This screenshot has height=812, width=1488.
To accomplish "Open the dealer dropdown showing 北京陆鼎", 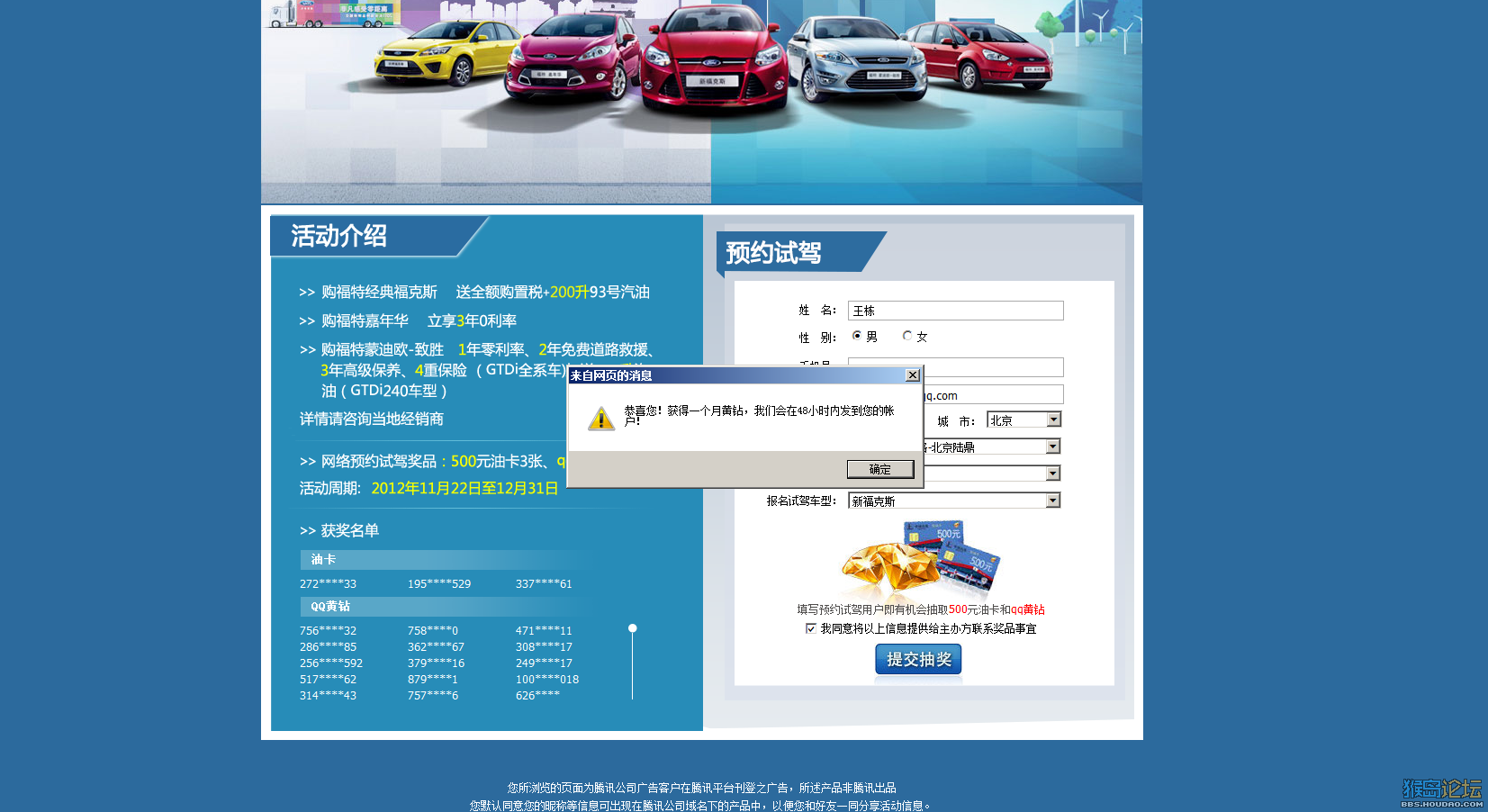I will 992,447.
